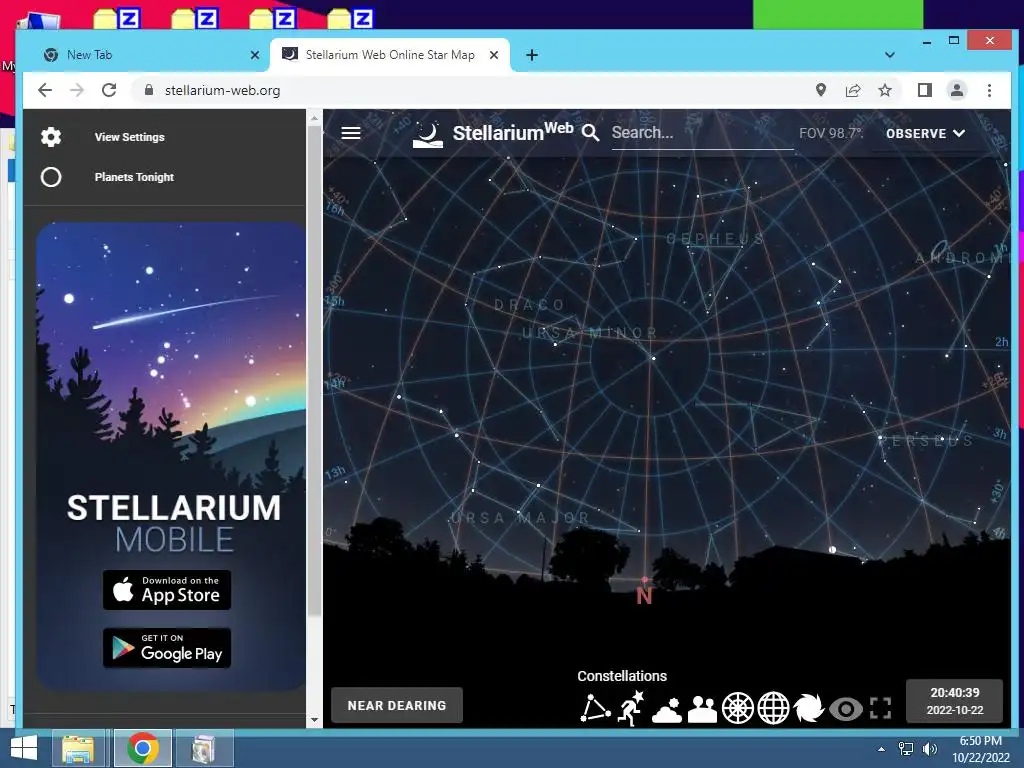Reload the page with refresh icon
This screenshot has height=768, width=1024.
(x=109, y=90)
